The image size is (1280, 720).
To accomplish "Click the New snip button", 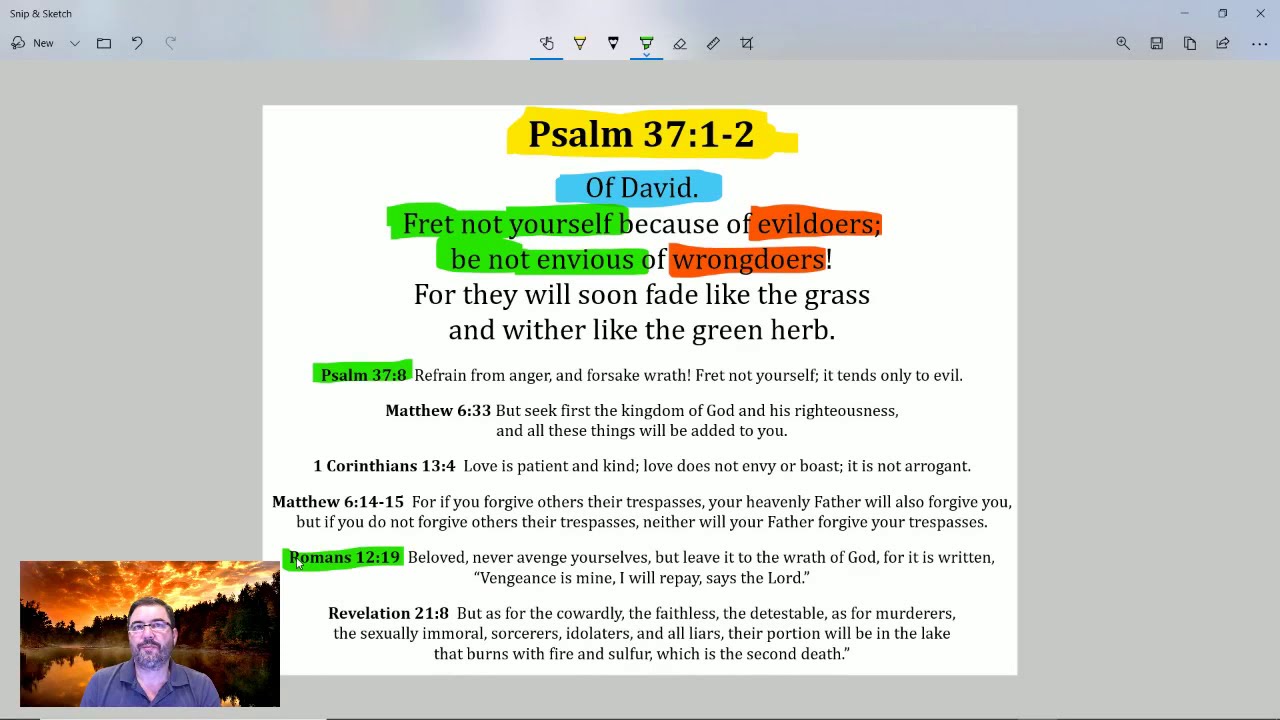I will (32, 43).
